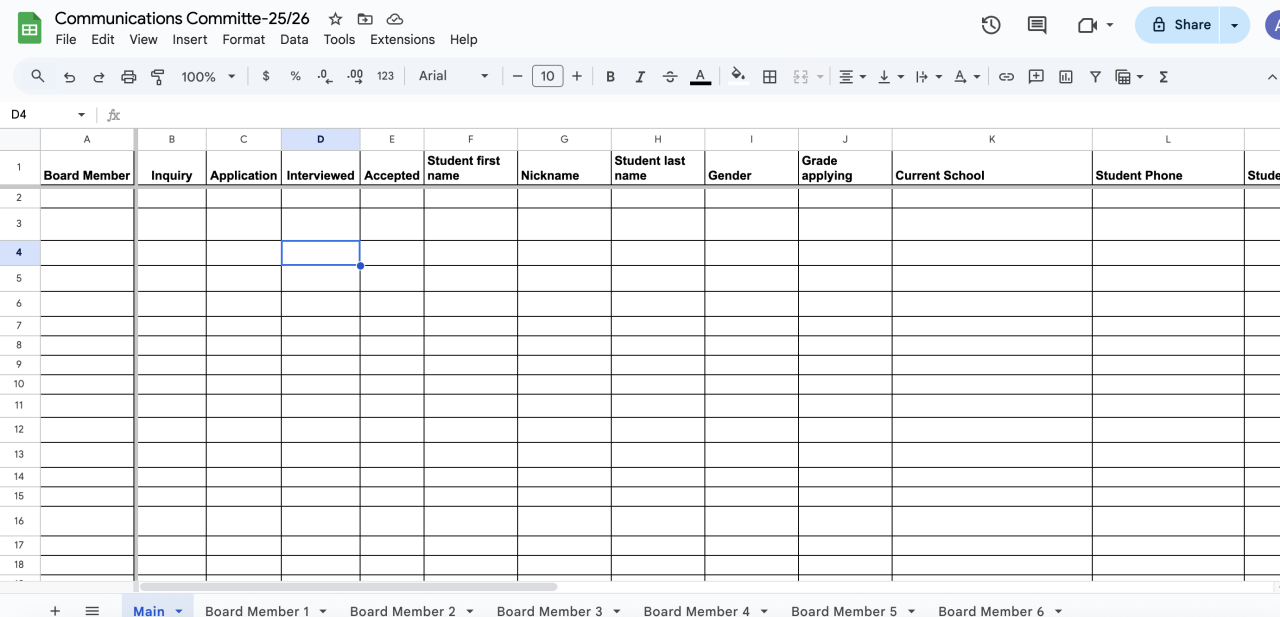The image size is (1280, 617).
Task: Open the borders tool
Action: 769,76
